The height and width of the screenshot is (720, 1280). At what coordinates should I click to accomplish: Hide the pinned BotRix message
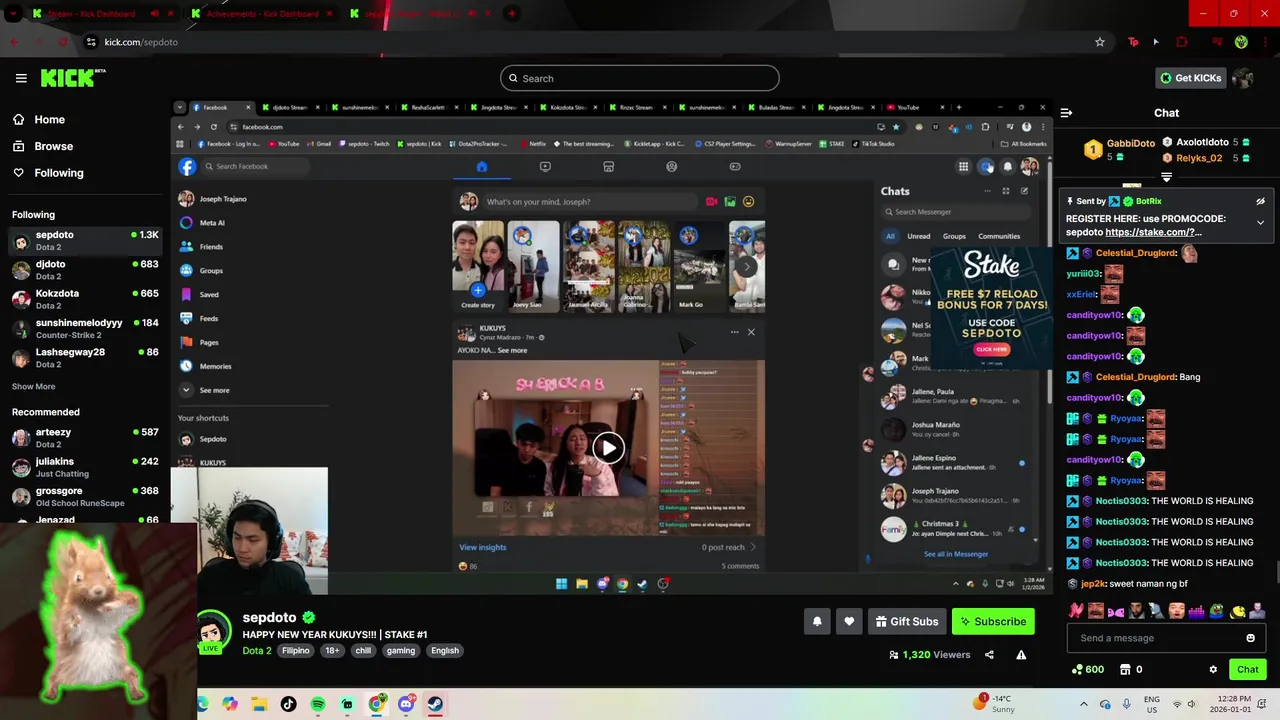click(1260, 201)
